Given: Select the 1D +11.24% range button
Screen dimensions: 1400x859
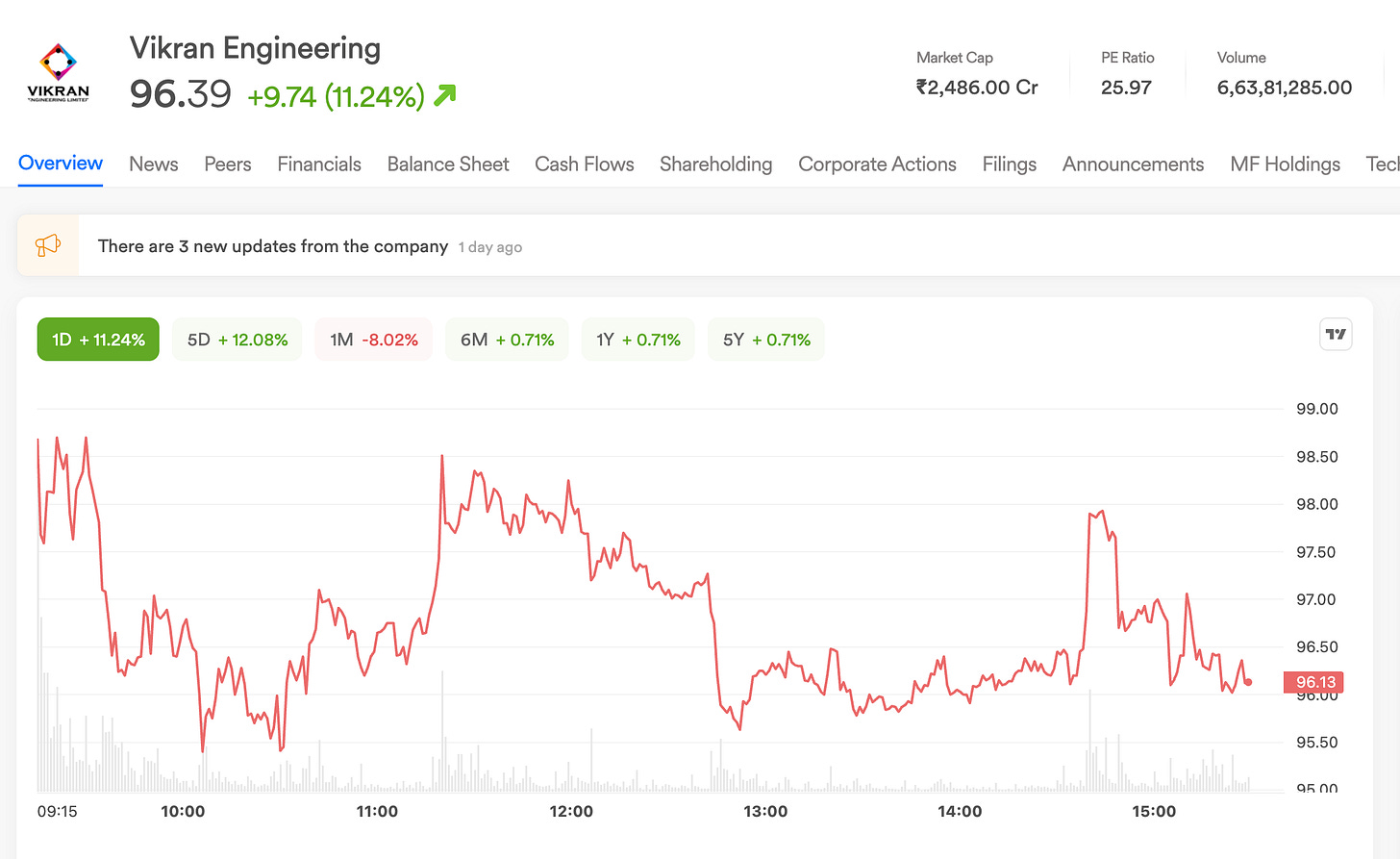Looking at the screenshot, I should [98, 340].
